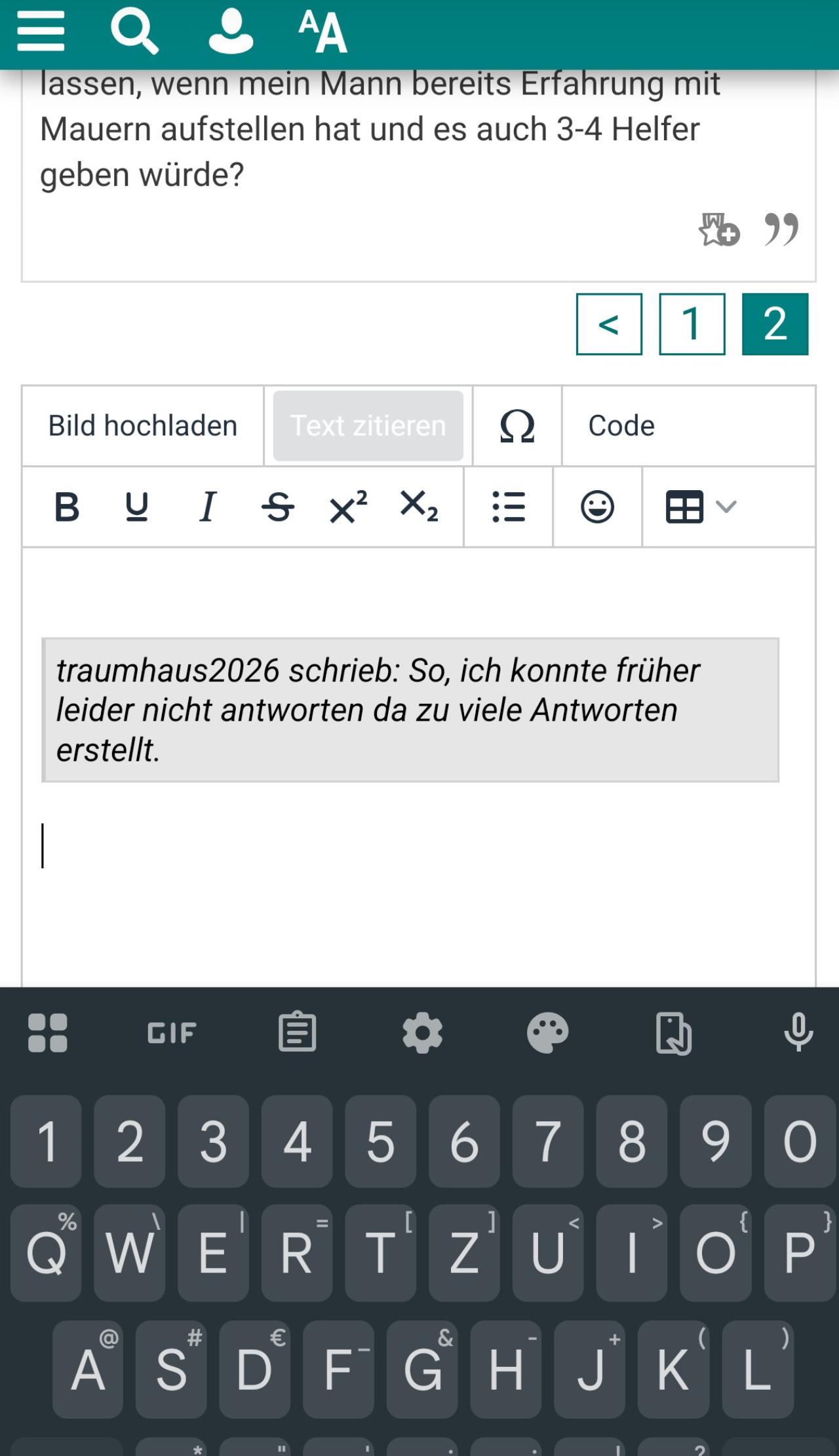Tap the search magnifier icon
The width and height of the screenshot is (839, 1456).
pyautogui.click(x=134, y=31)
